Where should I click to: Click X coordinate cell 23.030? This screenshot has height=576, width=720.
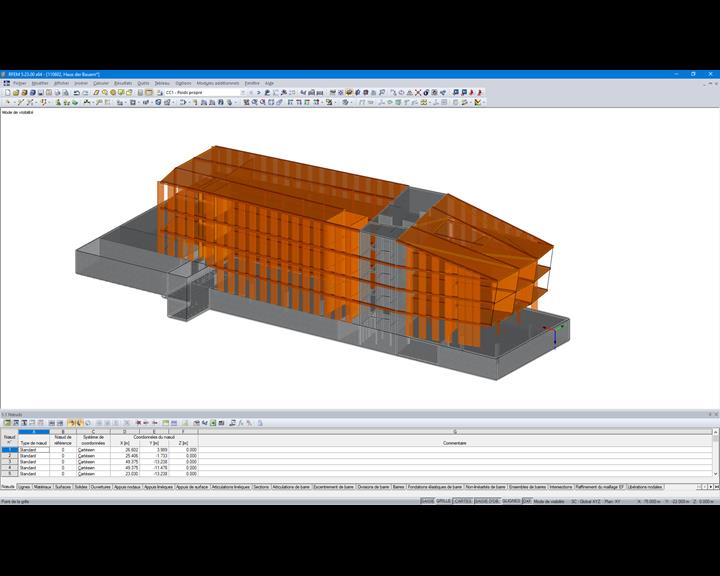click(x=125, y=473)
